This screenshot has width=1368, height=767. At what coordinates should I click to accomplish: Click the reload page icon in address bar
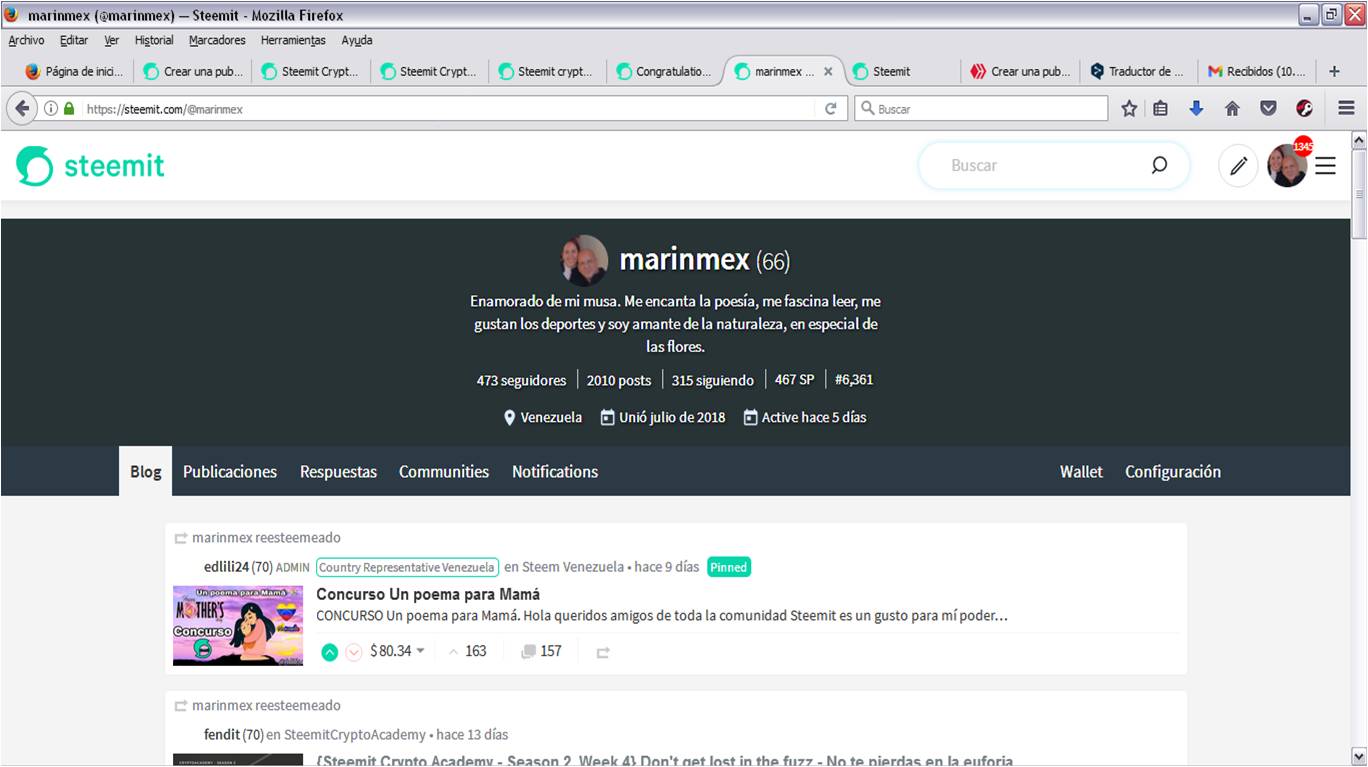click(830, 108)
